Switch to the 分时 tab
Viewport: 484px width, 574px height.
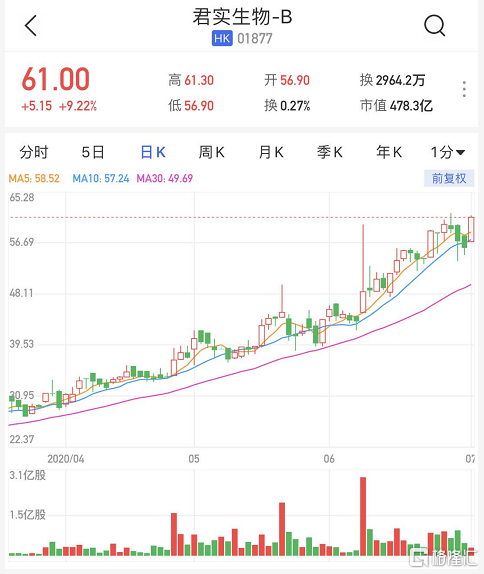click(34, 152)
